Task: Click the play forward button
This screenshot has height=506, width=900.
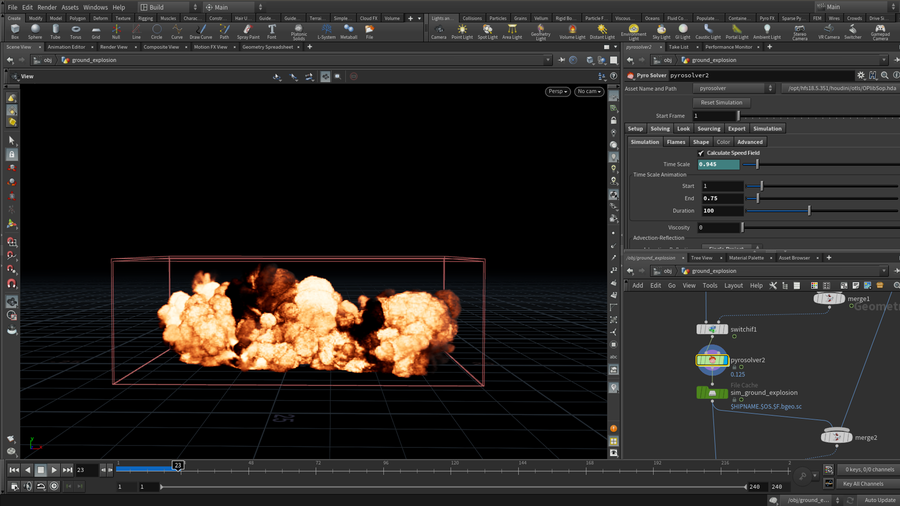Action: 54,470
